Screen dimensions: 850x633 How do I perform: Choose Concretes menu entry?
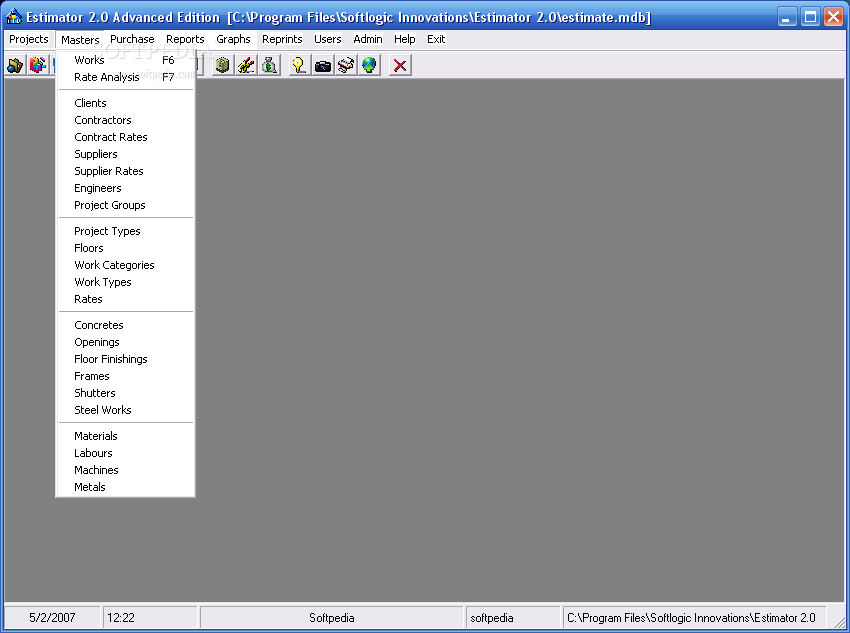(125, 325)
